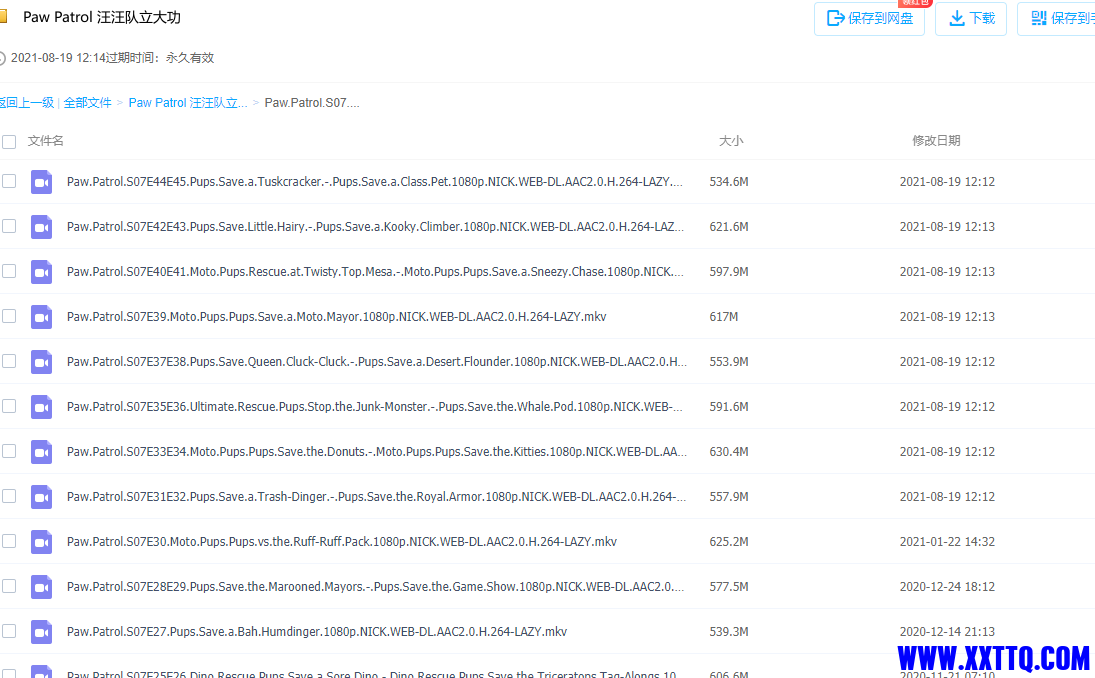This screenshot has width=1095, height=678.
Task: Click video icon of S07E37E38 Queen Cluck-Cluck file
Action: (41, 362)
